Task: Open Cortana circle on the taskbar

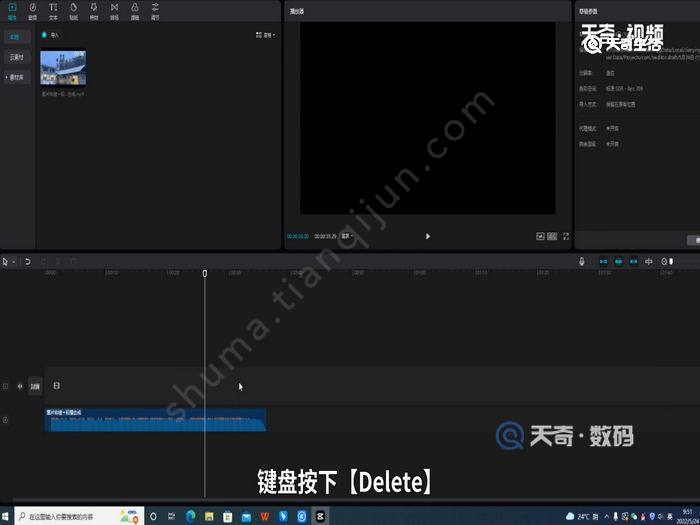Action: click(153, 517)
